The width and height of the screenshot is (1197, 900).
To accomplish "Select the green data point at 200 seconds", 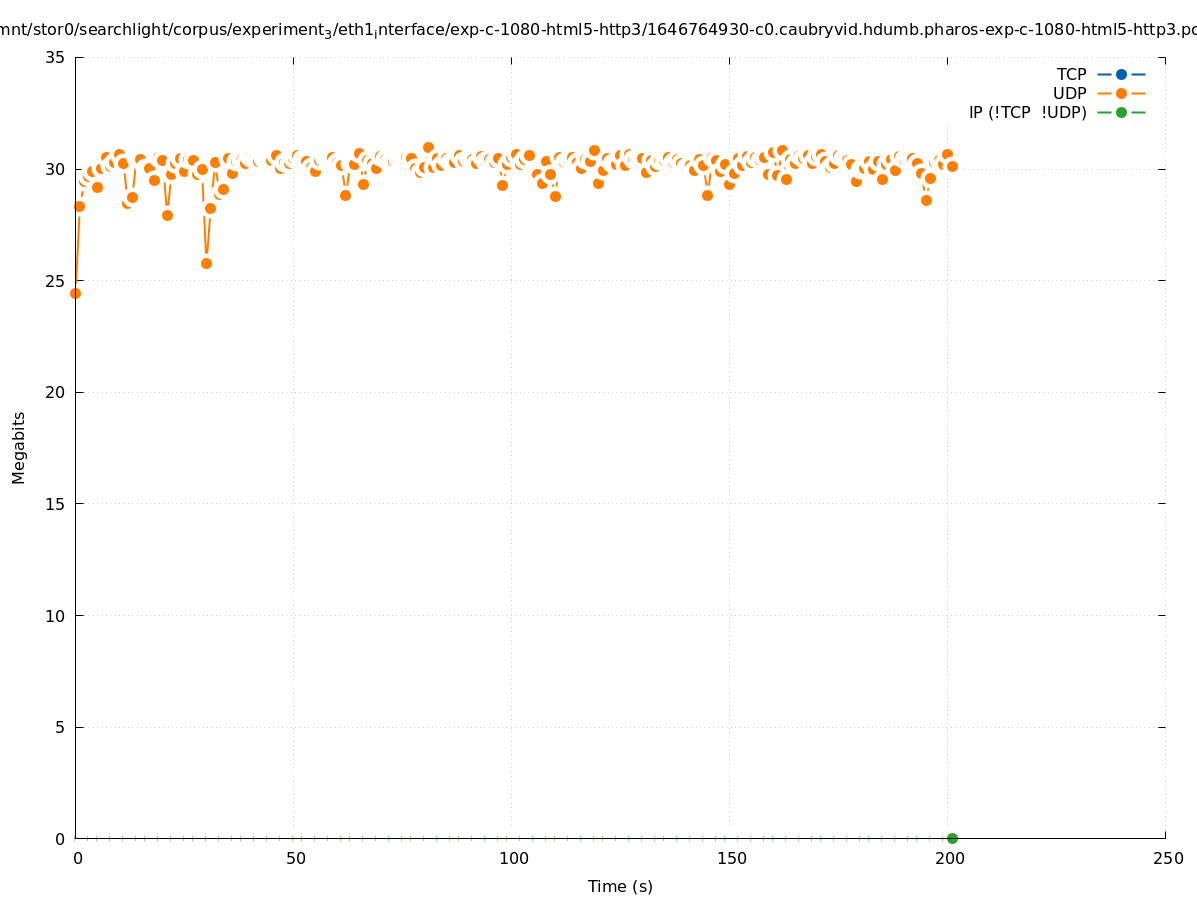I will 952,838.
